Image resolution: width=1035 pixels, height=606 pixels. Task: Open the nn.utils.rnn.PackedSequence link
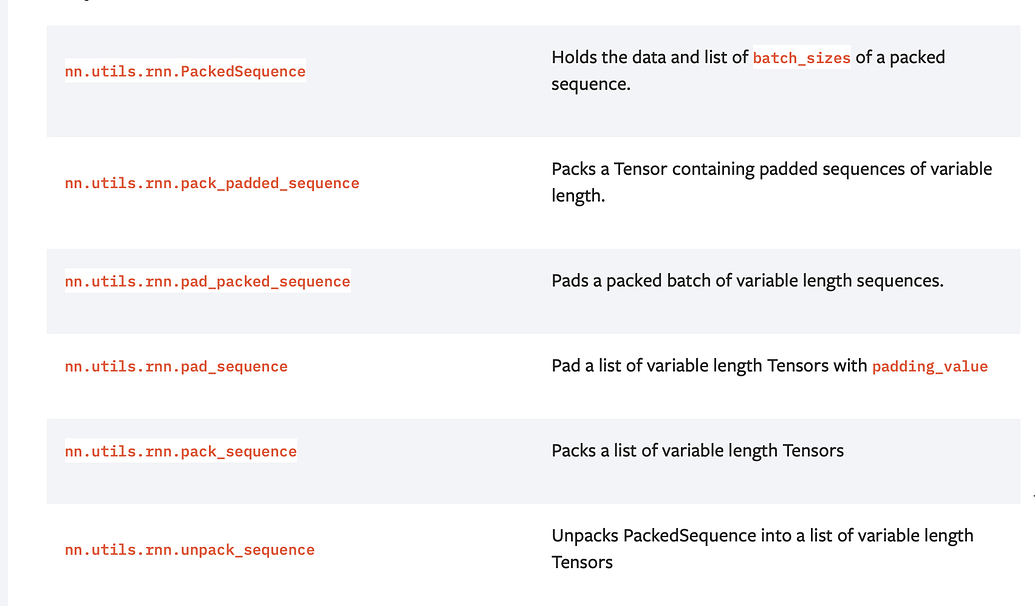coord(185,72)
